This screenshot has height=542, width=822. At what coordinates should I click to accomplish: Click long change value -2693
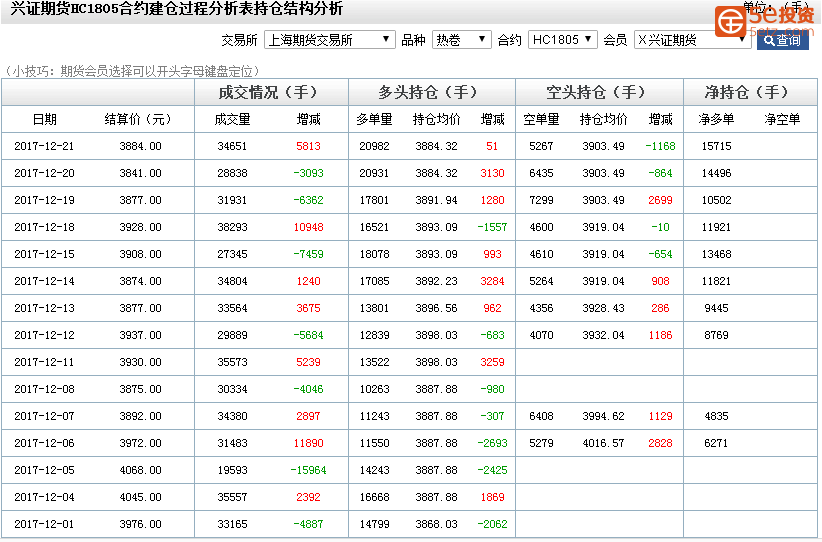[492, 443]
